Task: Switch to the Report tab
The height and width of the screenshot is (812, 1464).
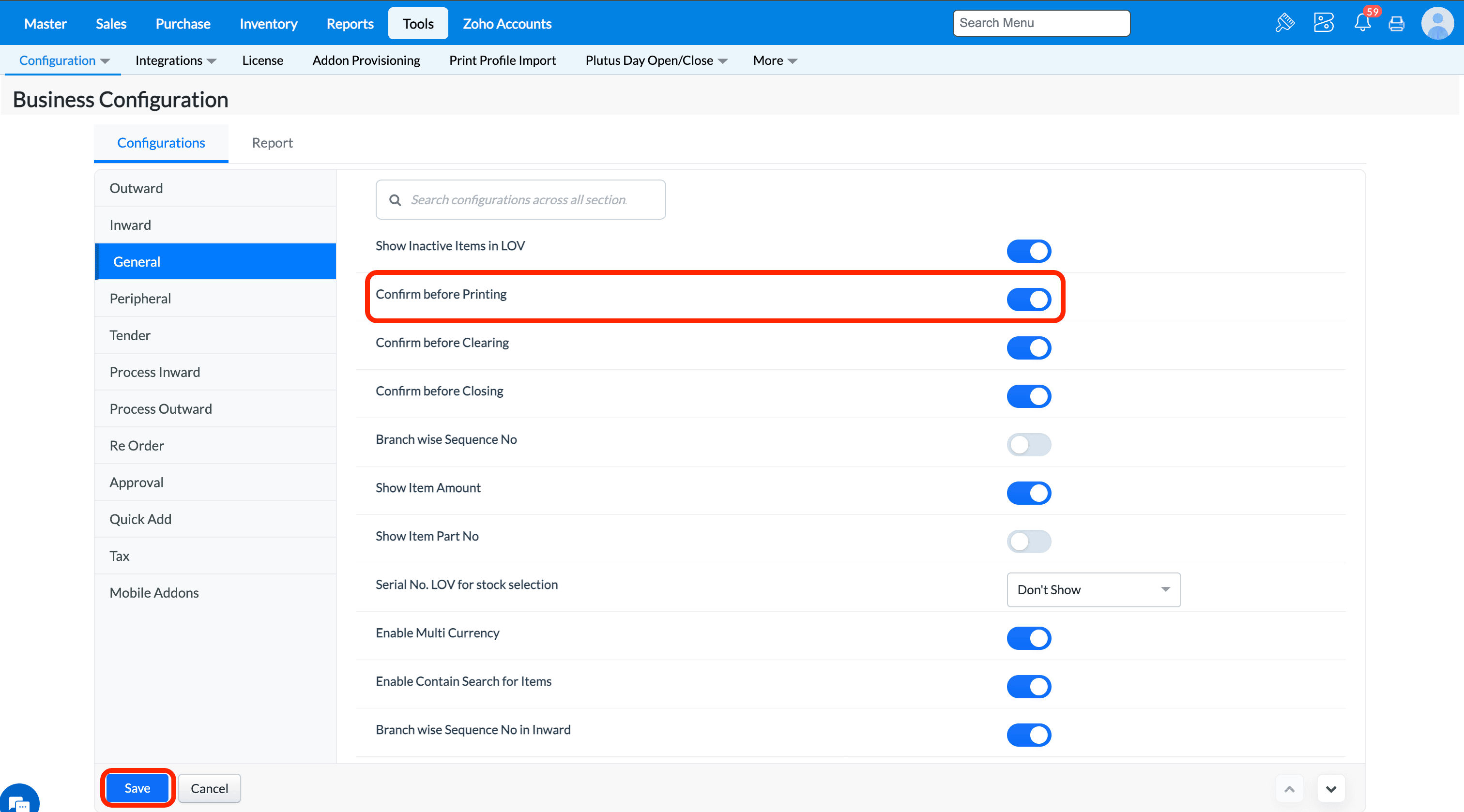Action: point(272,143)
